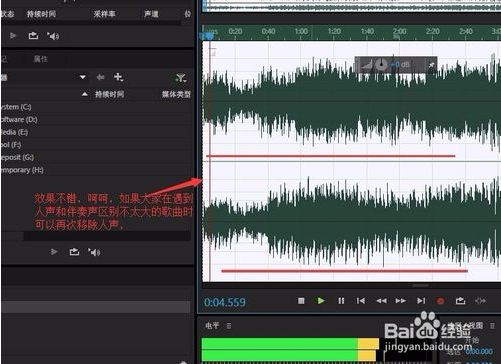Toggle auto-play speaker icon in upper Files panel
Image resolution: width=501 pixels, height=364 pixels.
coord(53,36)
